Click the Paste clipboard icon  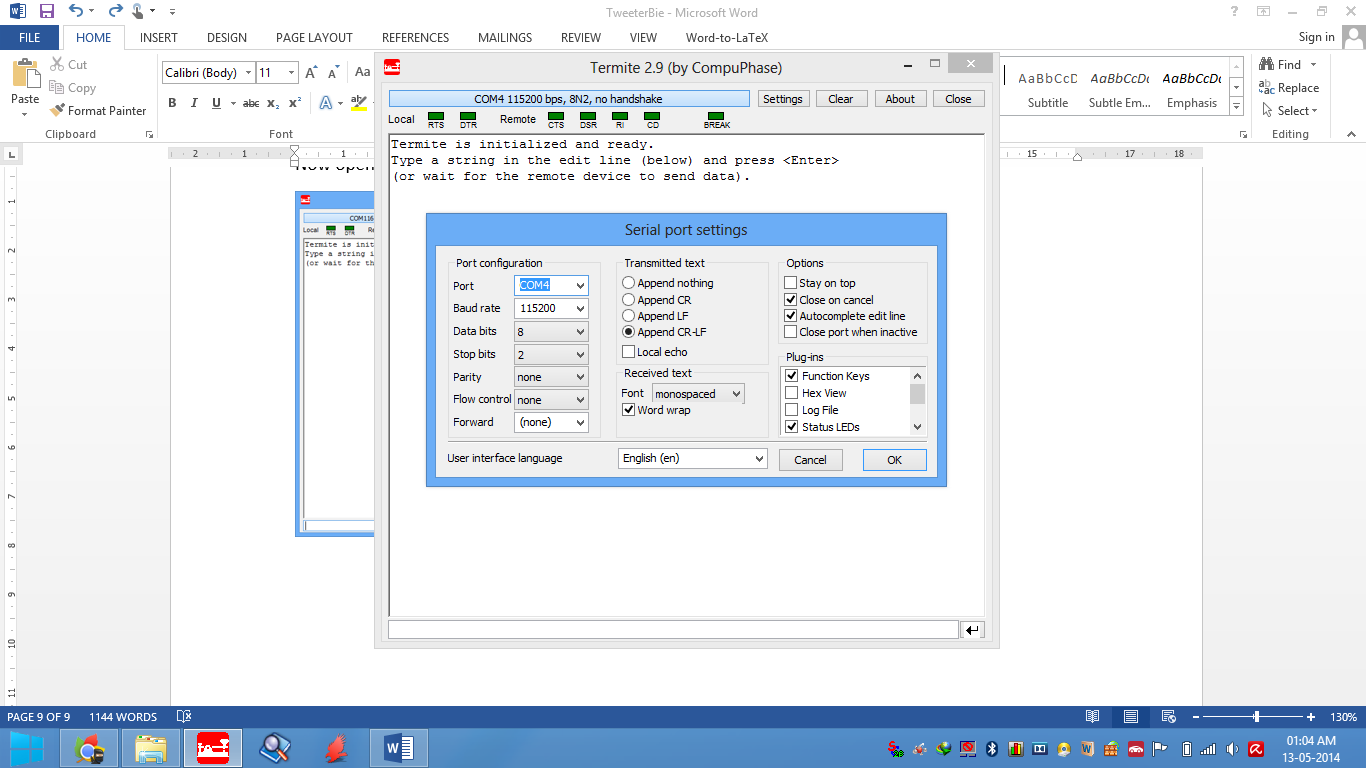pyautogui.click(x=25, y=74)
